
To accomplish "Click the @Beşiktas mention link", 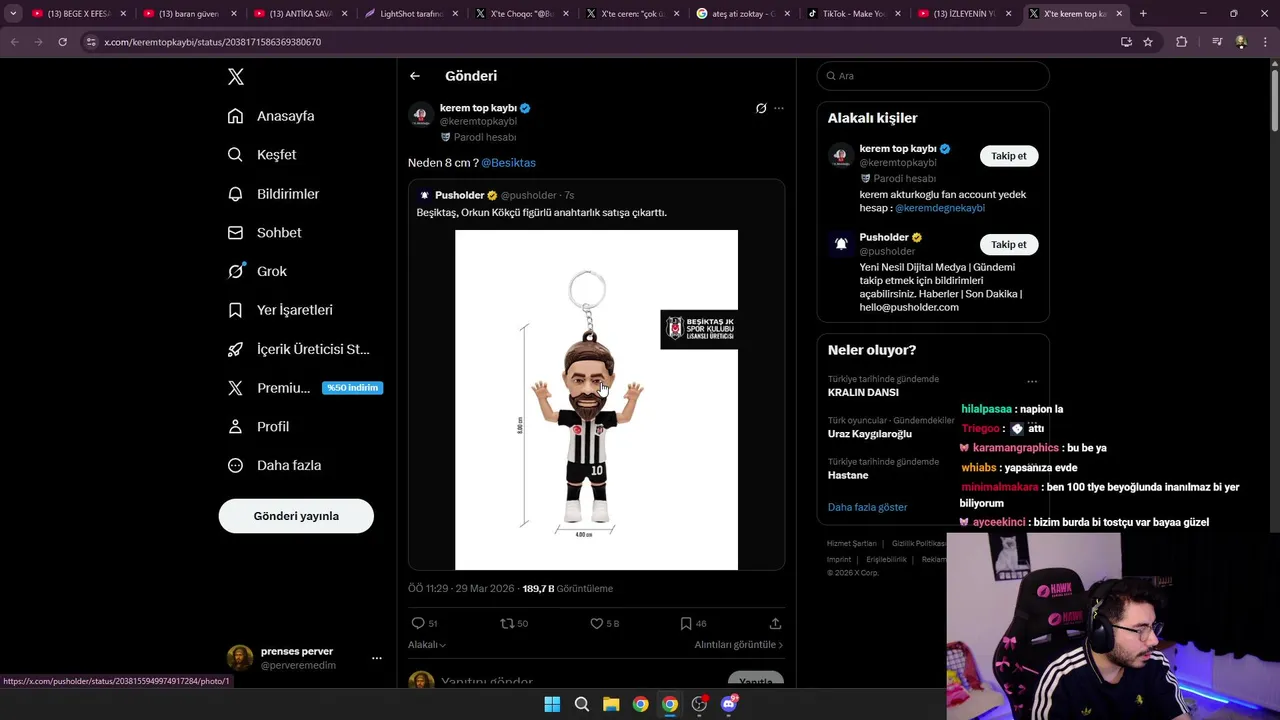I will click(508, 162).
